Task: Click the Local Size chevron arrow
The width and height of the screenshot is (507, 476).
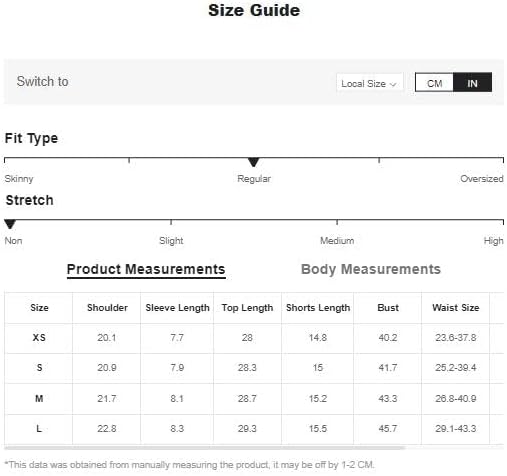Action: 393,84
